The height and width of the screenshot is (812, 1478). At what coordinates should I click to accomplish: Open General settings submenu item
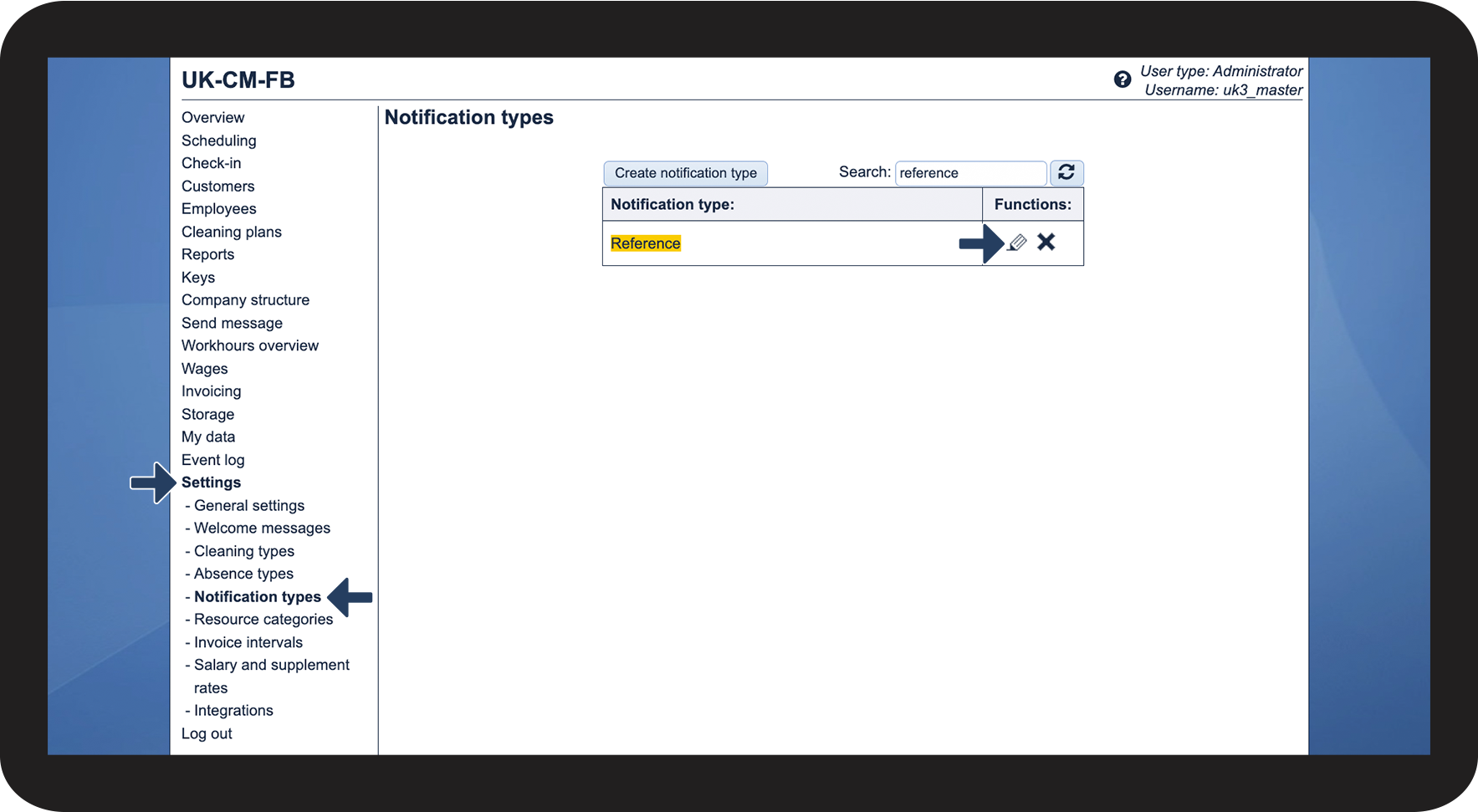point(249,506)
